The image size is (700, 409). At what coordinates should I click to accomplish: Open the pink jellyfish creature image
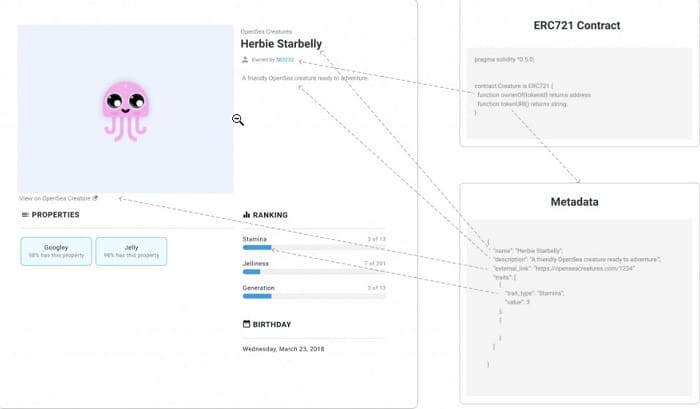(x=125, y=111)
